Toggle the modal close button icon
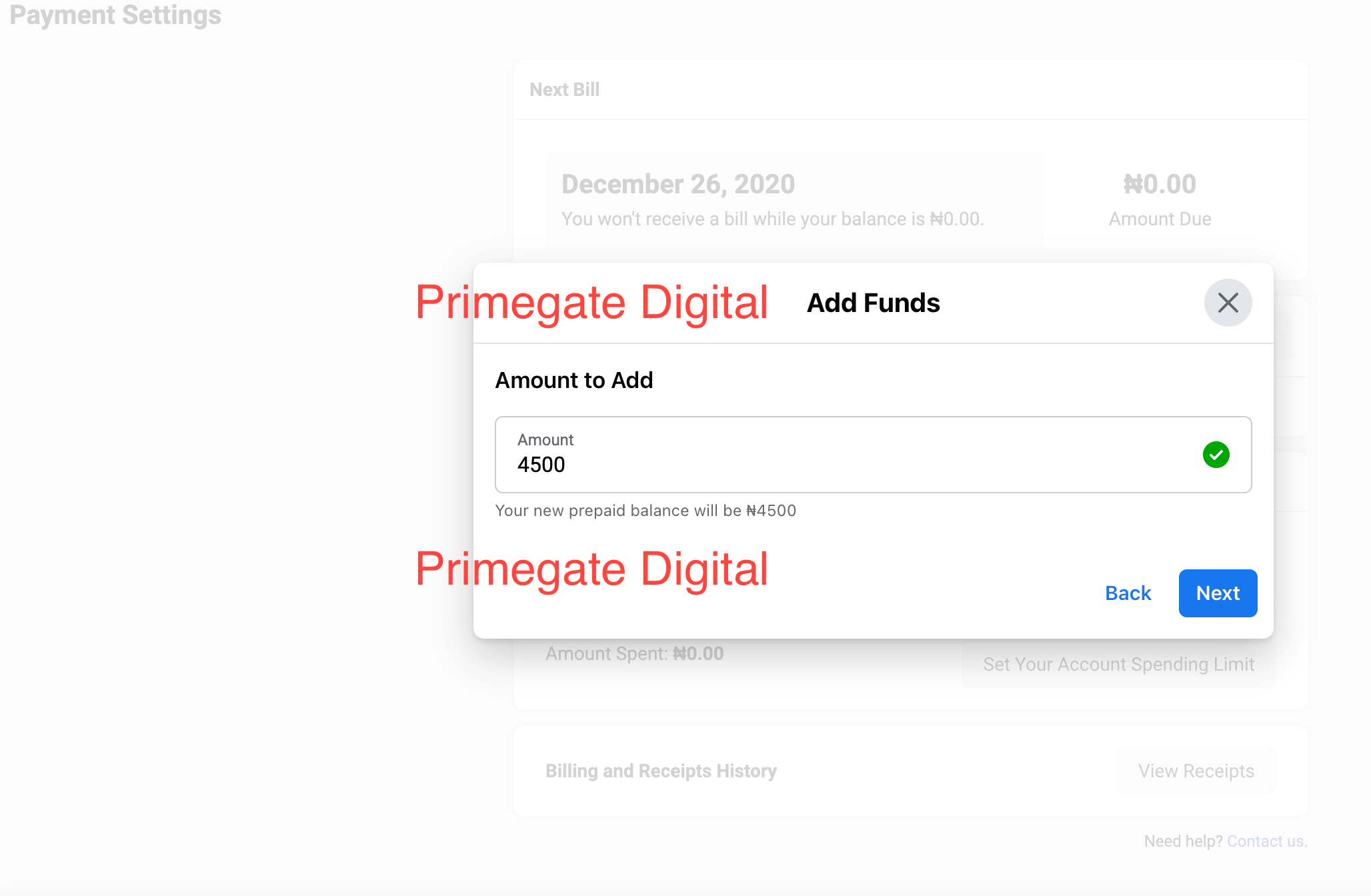 (1227, 303)
